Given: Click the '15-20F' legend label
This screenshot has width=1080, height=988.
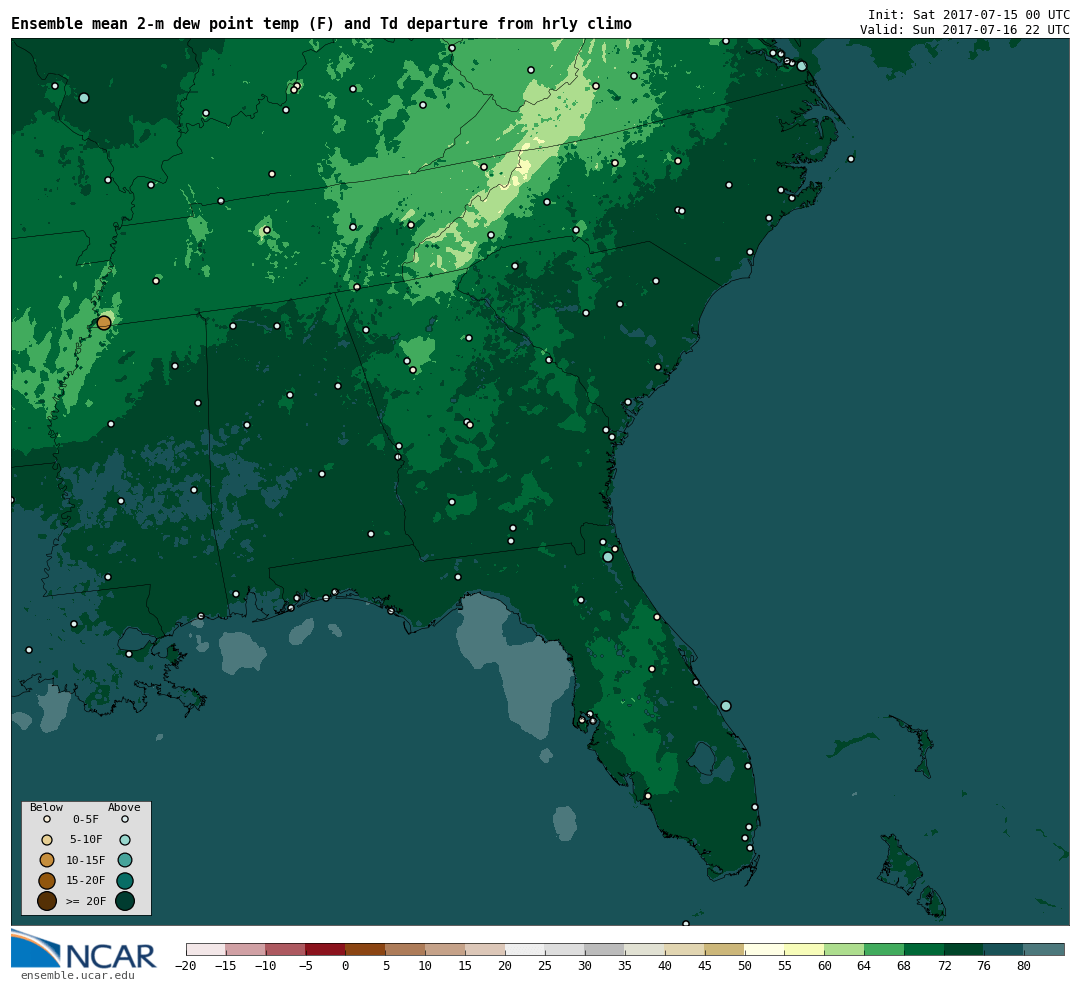Looking at the screenshot, I should [85, 881].
